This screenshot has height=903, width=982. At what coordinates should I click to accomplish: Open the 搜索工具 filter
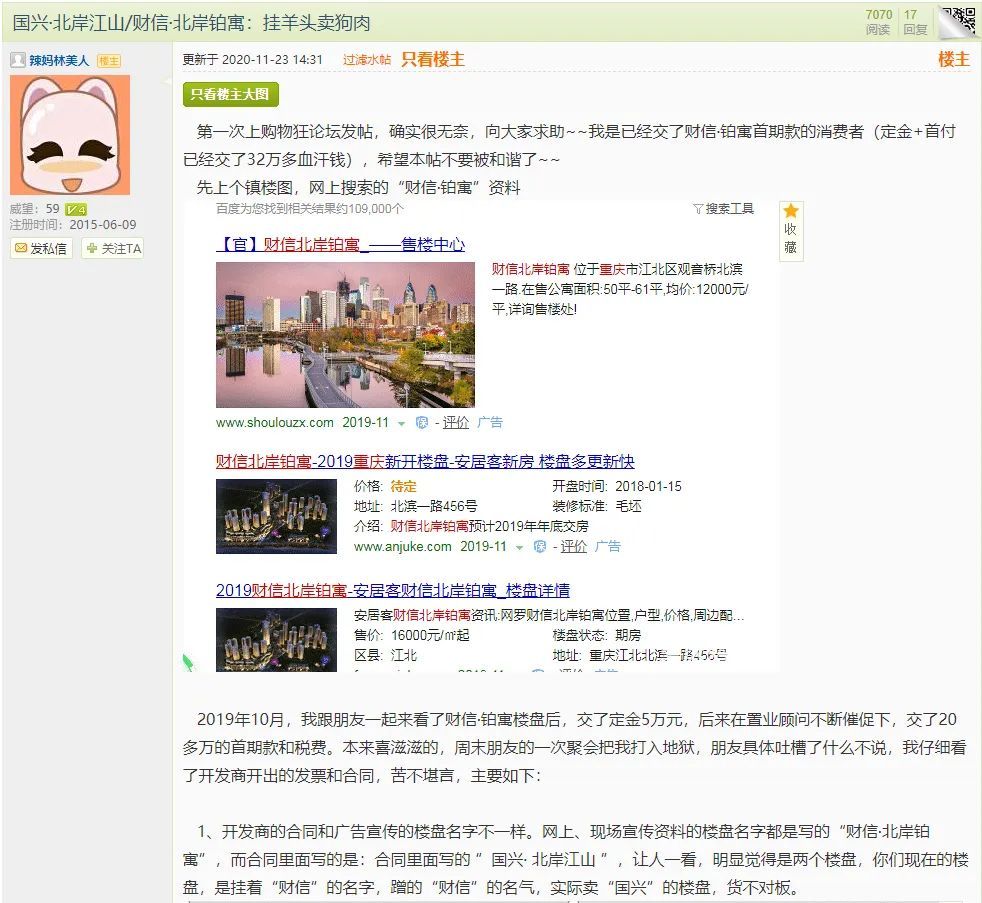point(723,209)
